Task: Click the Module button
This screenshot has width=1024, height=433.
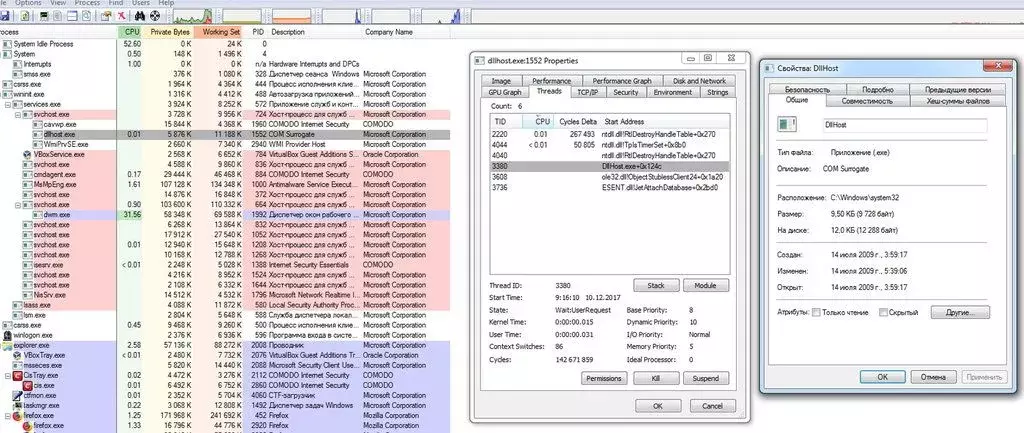Action: tap(706, 285)
